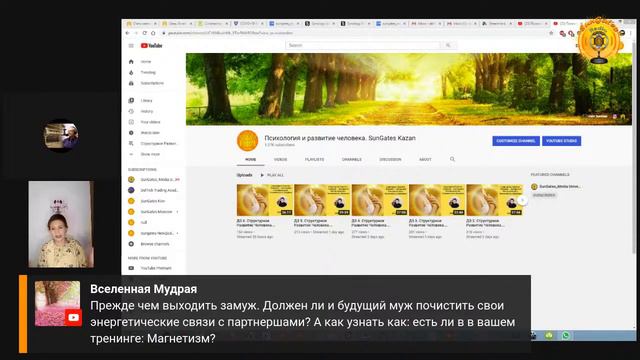Click the small circular participant video
Viewport: 640px width, 360px height.
pos(61,136)
